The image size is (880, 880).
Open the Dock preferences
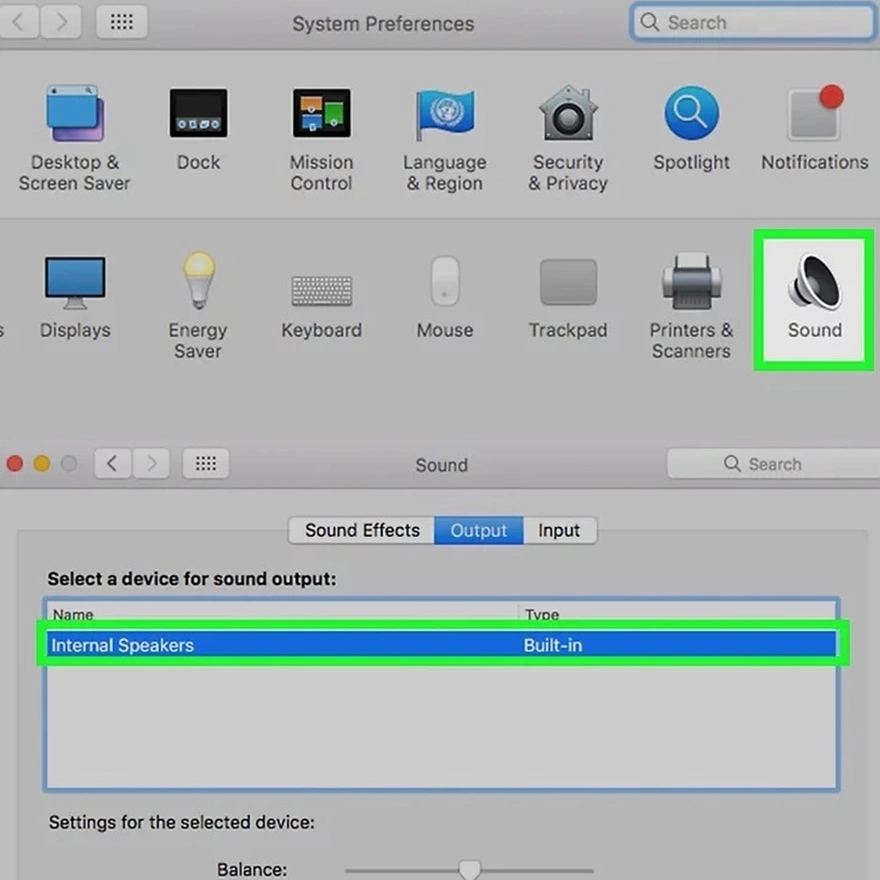[x=198, y=112]
